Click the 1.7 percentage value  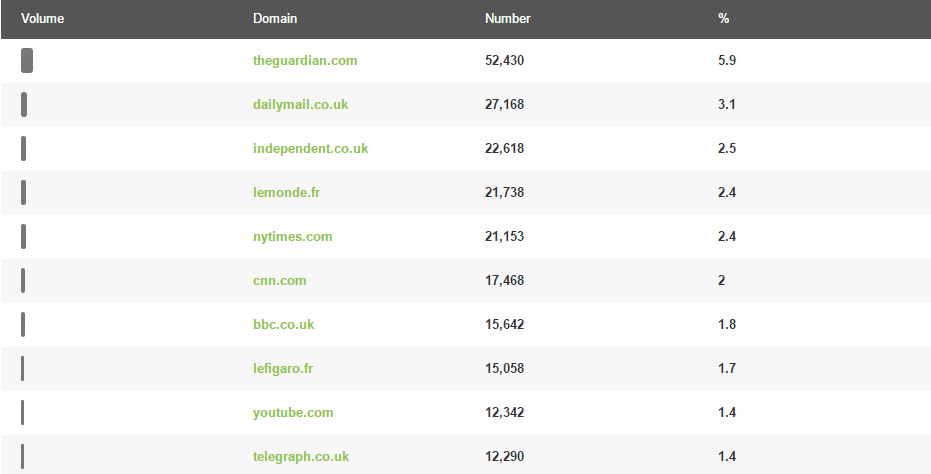727,368
